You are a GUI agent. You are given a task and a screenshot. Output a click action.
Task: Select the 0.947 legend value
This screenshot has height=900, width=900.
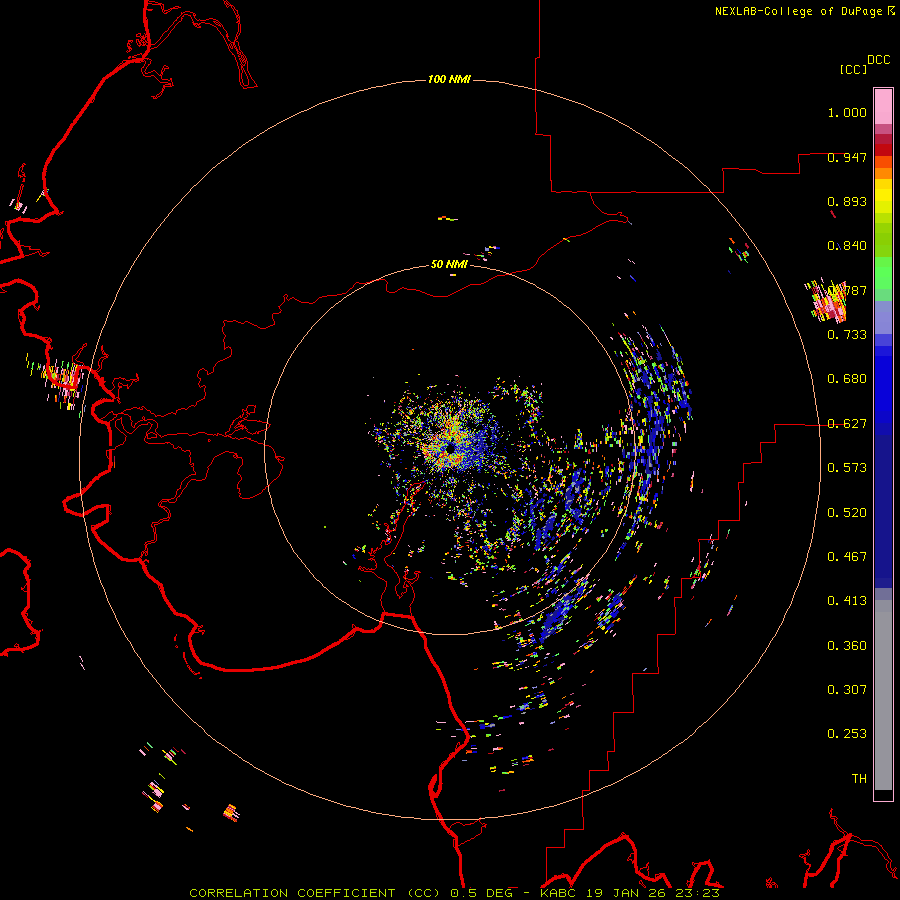[x=847, y=157]
